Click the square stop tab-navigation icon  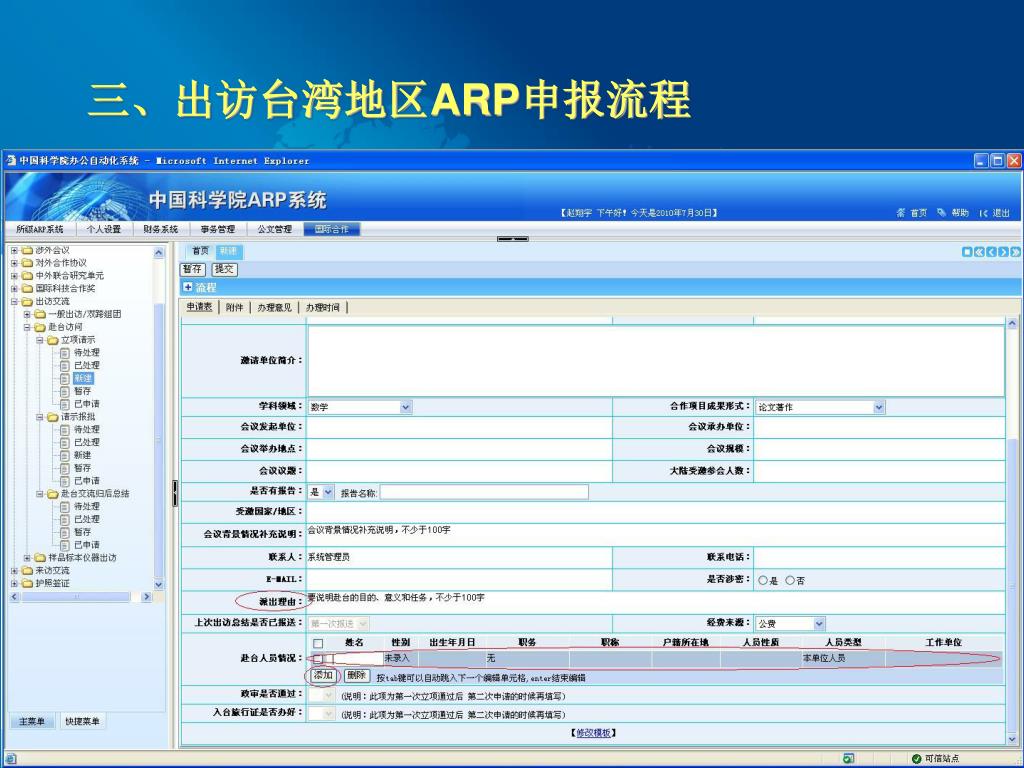(x=967, y=252)
